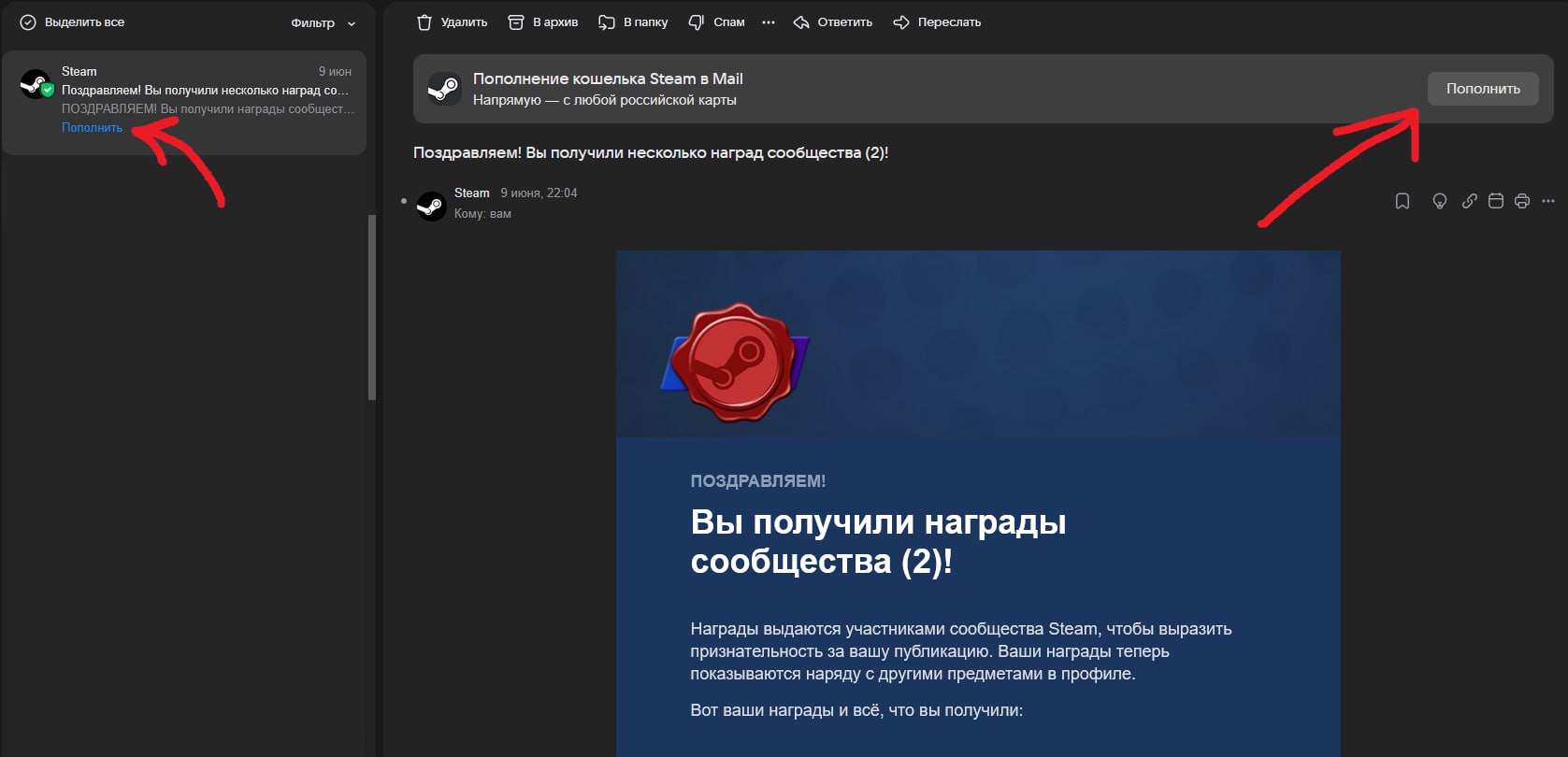Click heading 'Вы получили награды сообщества (2)!'
This screenshot has width=1568, height=757.
pyautogui.click(x=878, y=541)
